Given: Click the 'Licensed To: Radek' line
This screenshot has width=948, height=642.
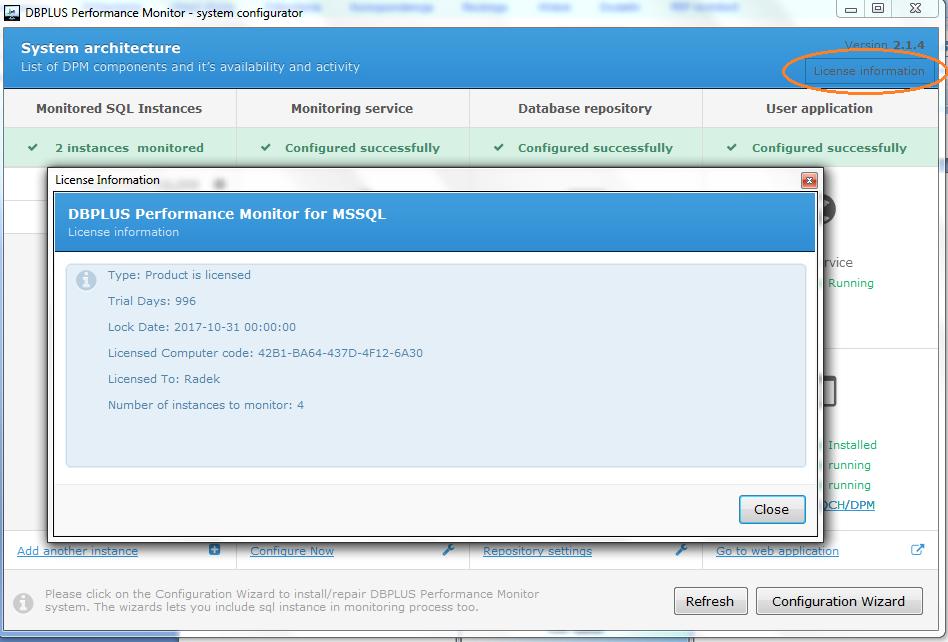Looking at the screenshot, I should point(164,379).
